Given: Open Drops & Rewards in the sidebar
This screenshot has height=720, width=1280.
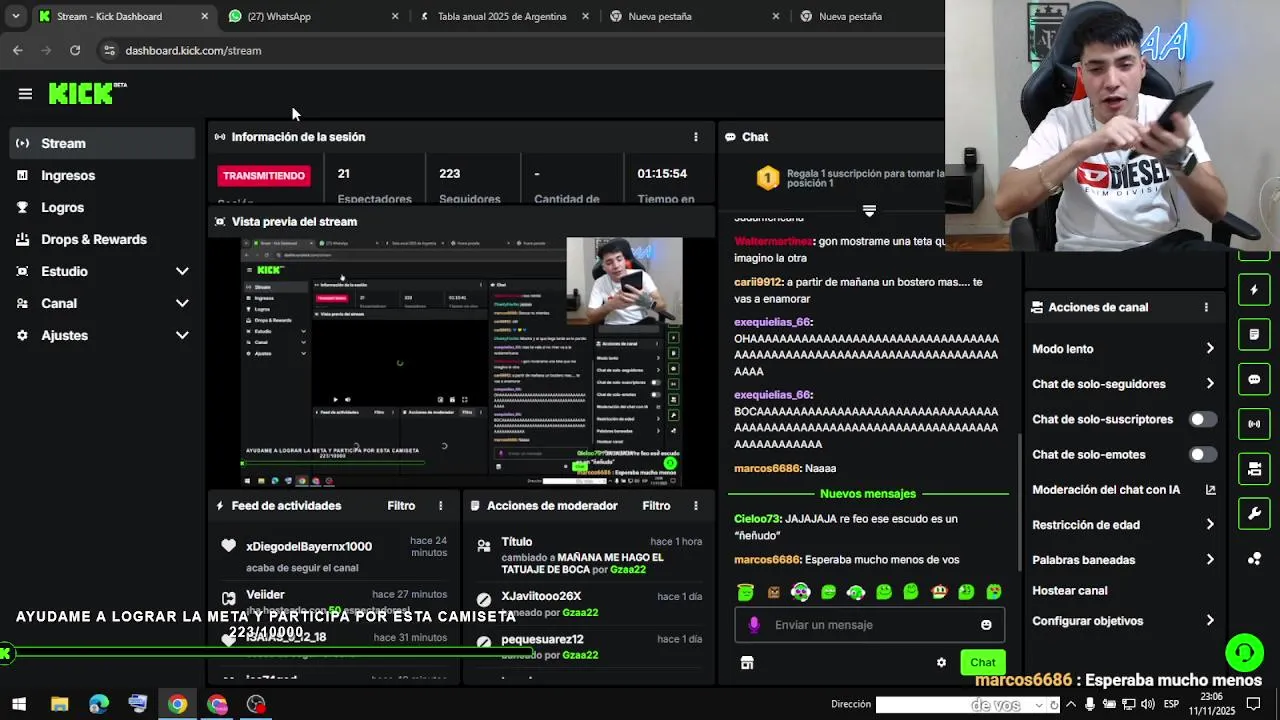Looking at the screenshot, I should [x=101, y=240].
